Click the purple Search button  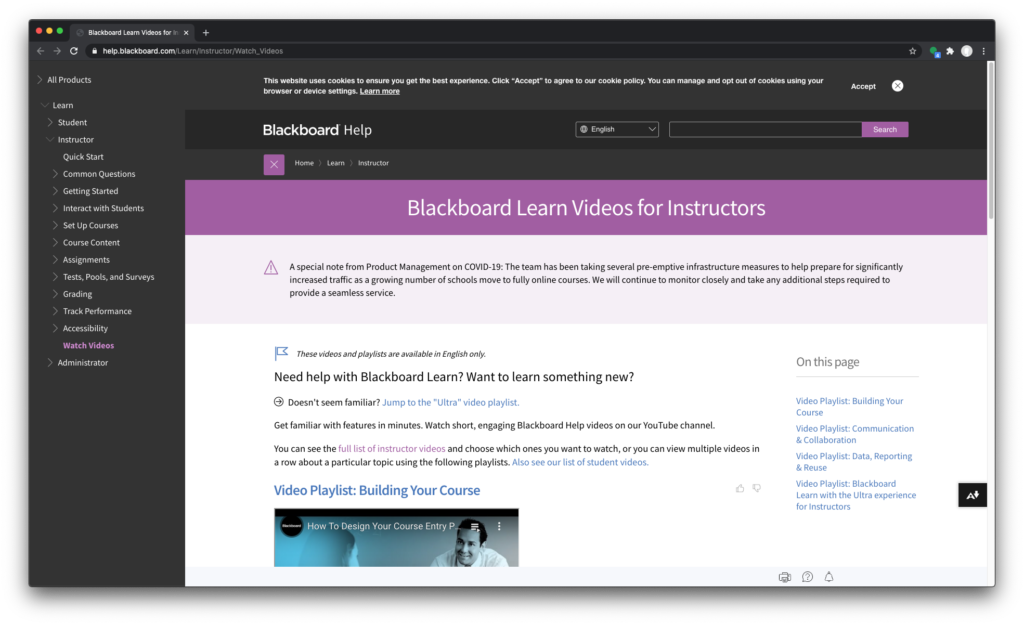pyautogui.click(x=885, y=129)
